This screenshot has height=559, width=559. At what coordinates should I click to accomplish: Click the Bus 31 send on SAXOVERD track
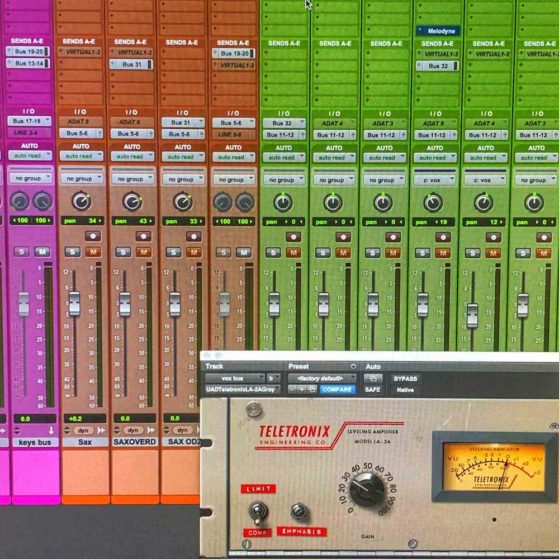point(131,65)
